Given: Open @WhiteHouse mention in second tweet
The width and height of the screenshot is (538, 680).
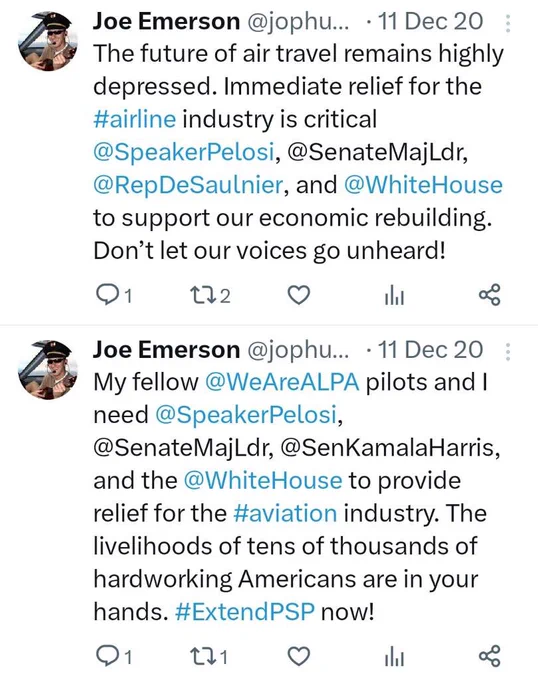Looking at the screenshot, I should click(x=263, y=481).
